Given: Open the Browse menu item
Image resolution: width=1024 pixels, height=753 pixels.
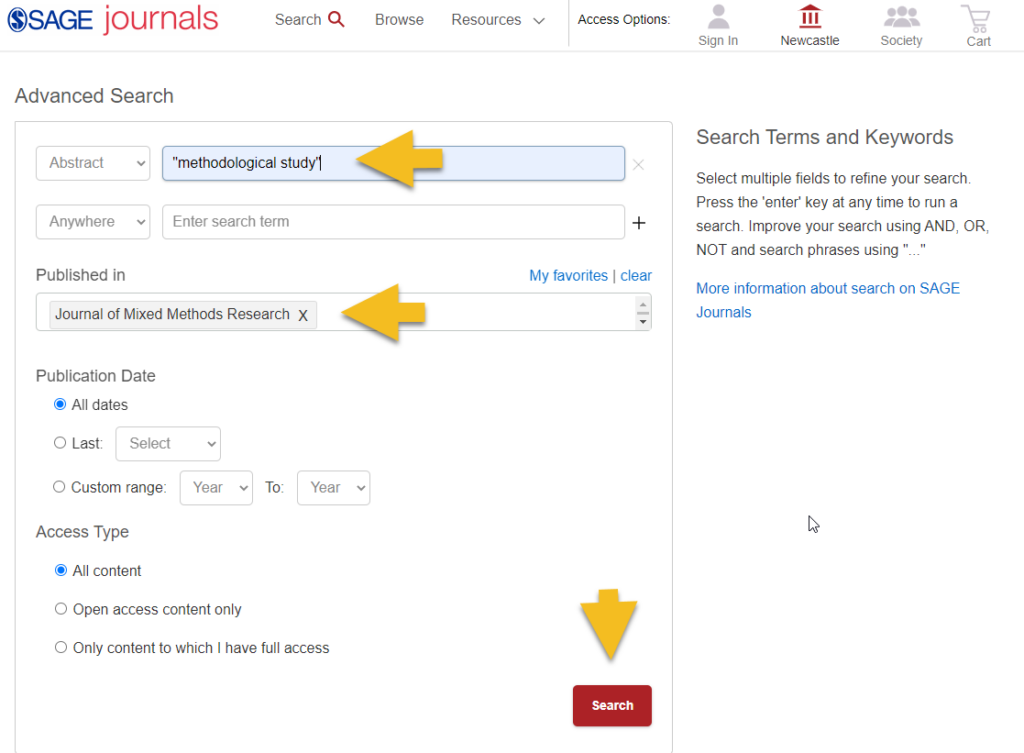Looking at the screenshot, I should [399, 20].
